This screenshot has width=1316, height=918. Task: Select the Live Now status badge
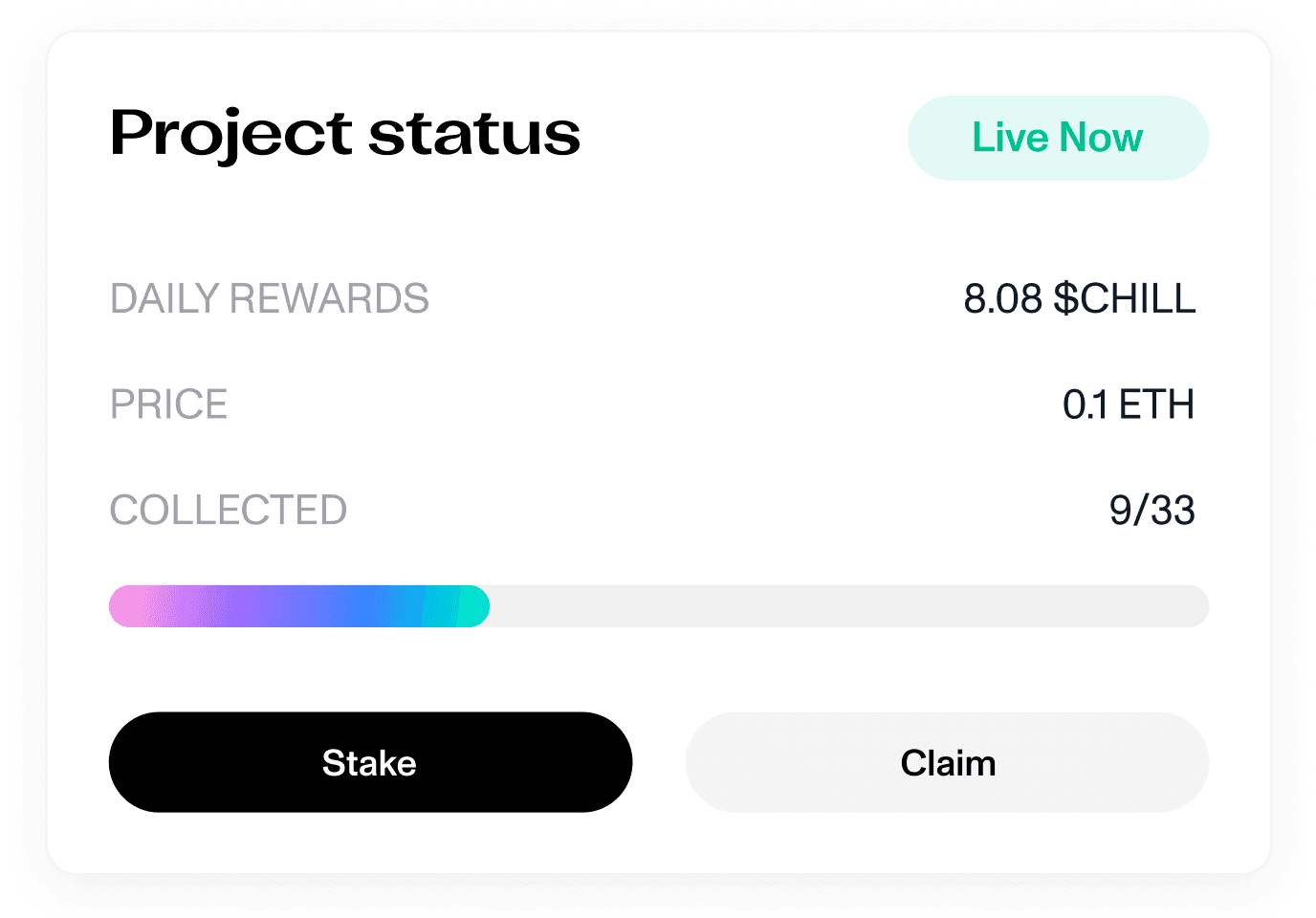(1058, 138)
